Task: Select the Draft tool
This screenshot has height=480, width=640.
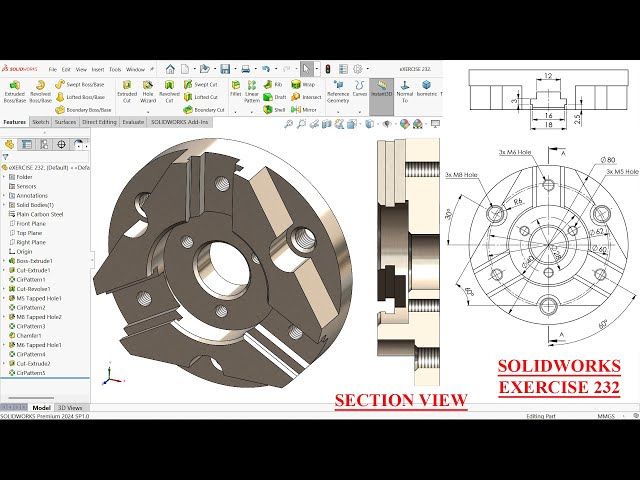Action: [x=275, y=97]
